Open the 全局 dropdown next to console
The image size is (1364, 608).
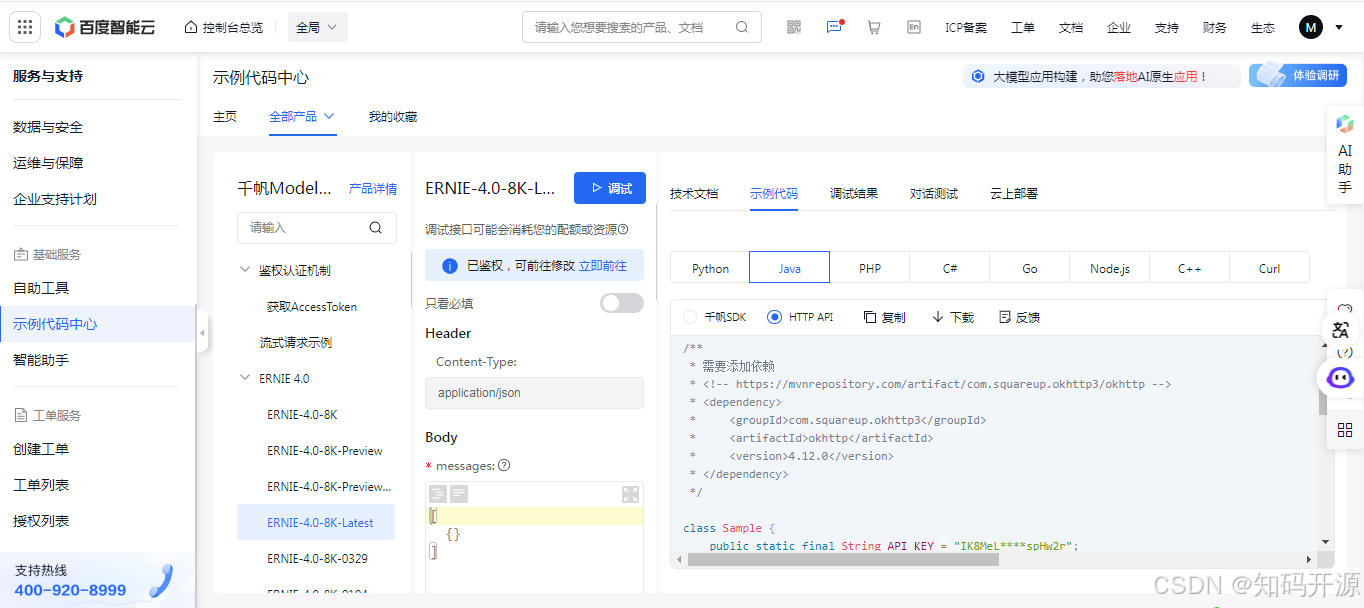[x=317, y=27]
